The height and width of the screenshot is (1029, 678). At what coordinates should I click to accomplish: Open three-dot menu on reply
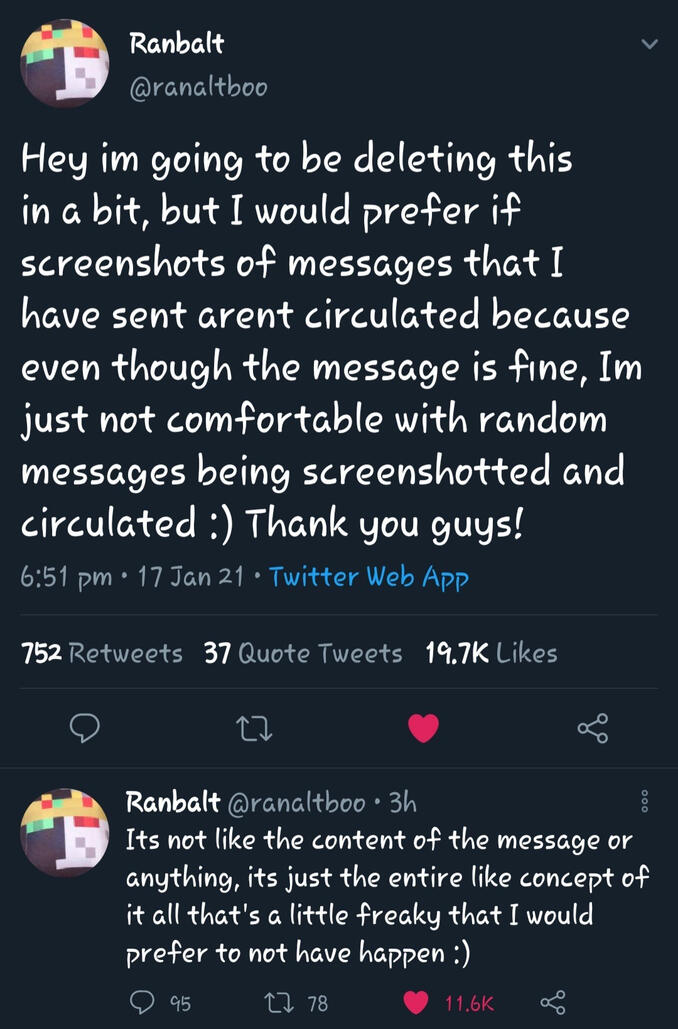(645, 801)
